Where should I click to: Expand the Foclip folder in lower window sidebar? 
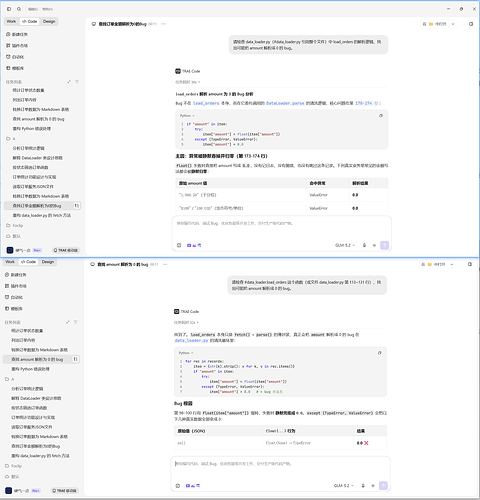pos(13,466)
